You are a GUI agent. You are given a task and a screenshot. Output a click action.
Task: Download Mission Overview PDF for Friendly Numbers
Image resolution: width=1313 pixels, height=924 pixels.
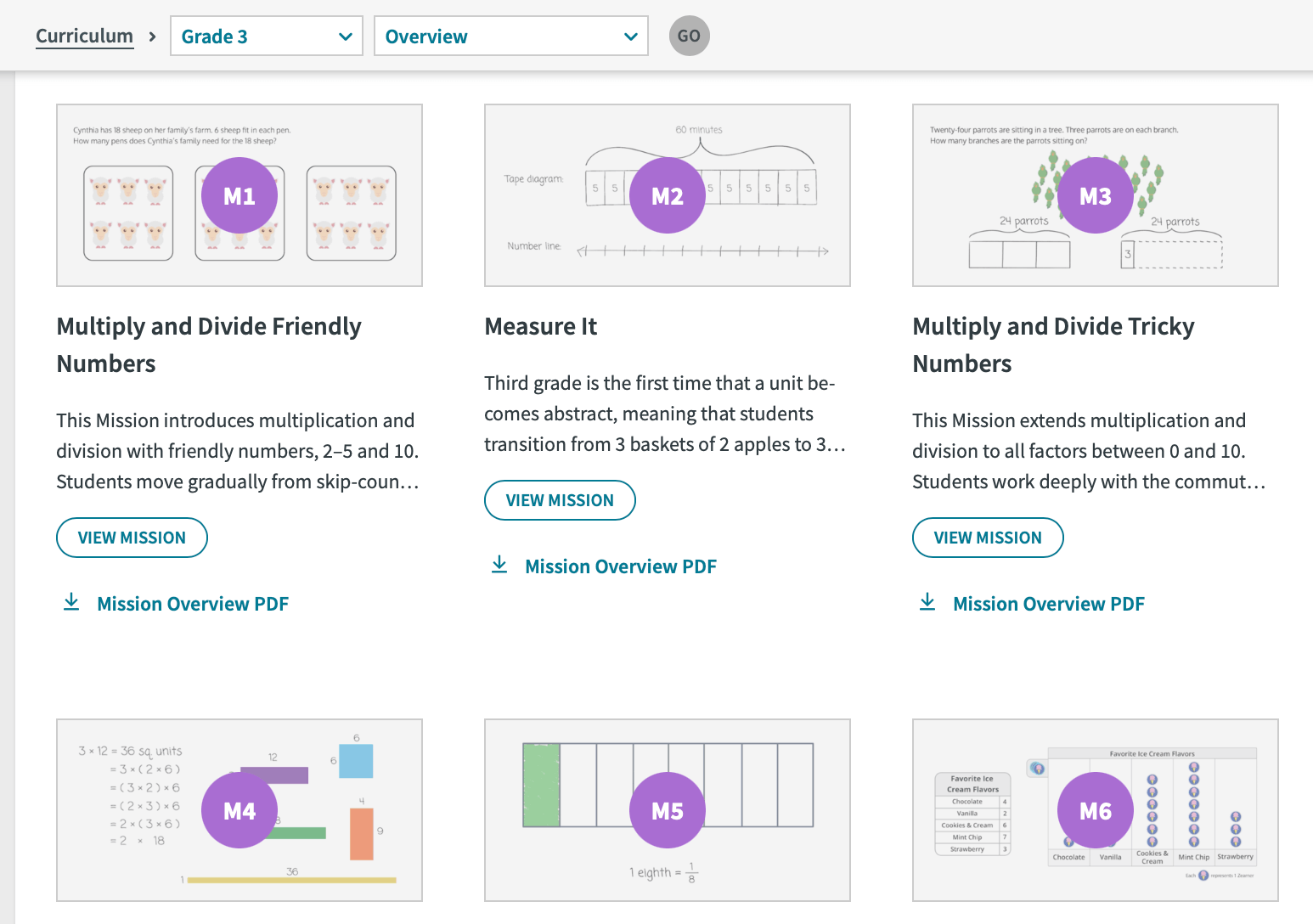tap(193, 604)
